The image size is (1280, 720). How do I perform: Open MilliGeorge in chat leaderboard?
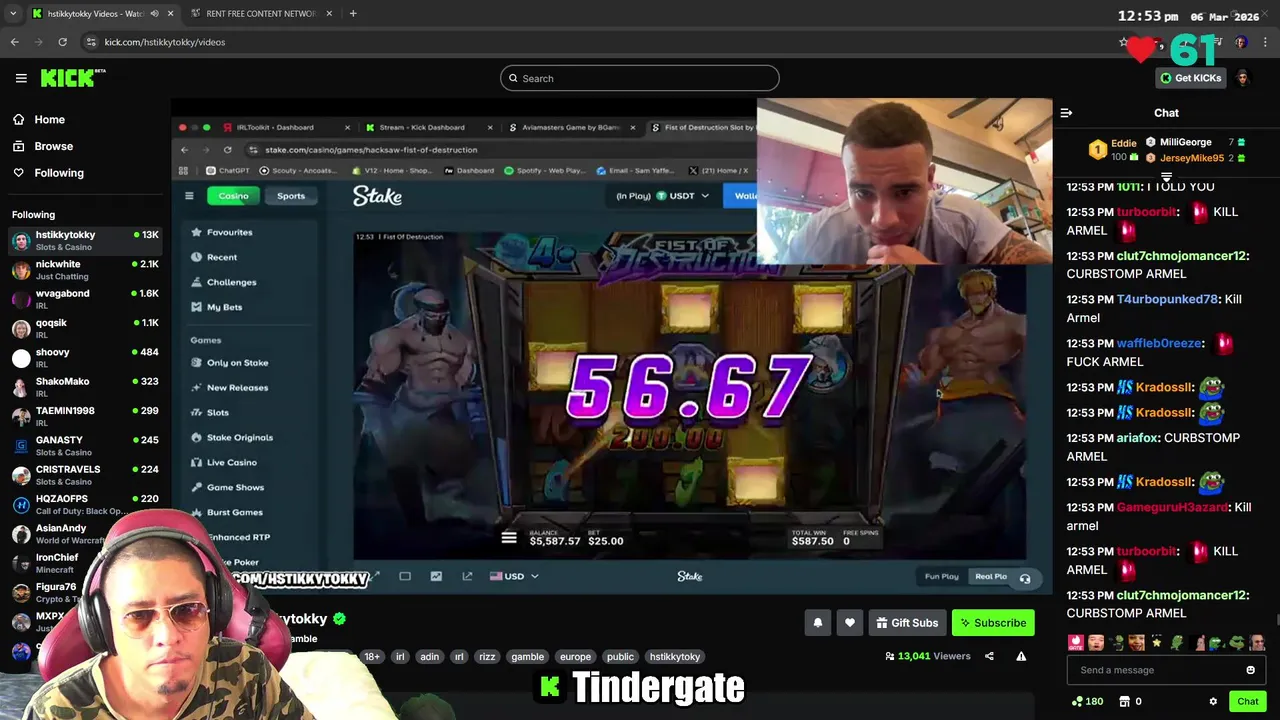1195,142
